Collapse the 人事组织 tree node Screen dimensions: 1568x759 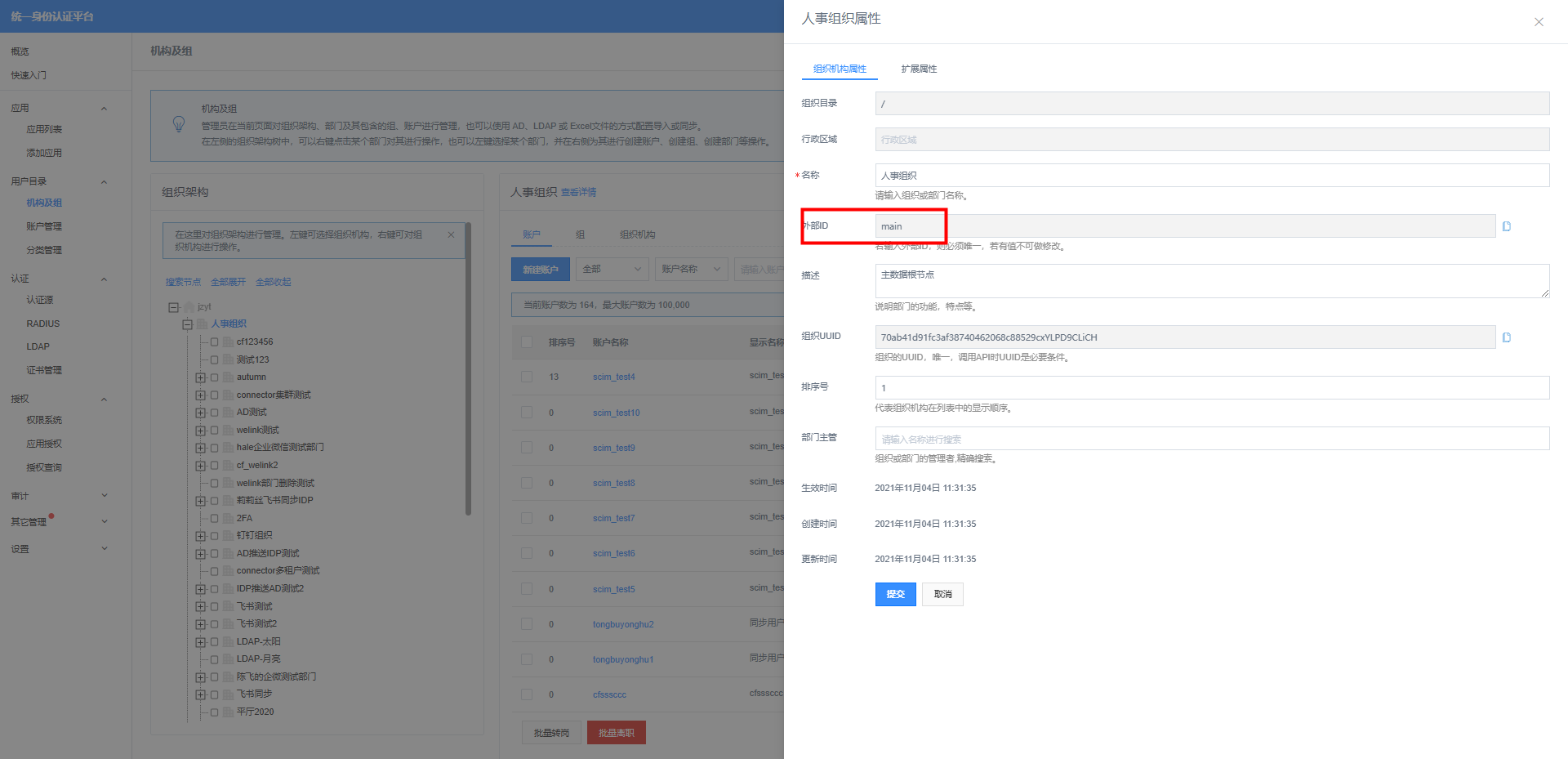pyautogui.click(x=187, y=324)
